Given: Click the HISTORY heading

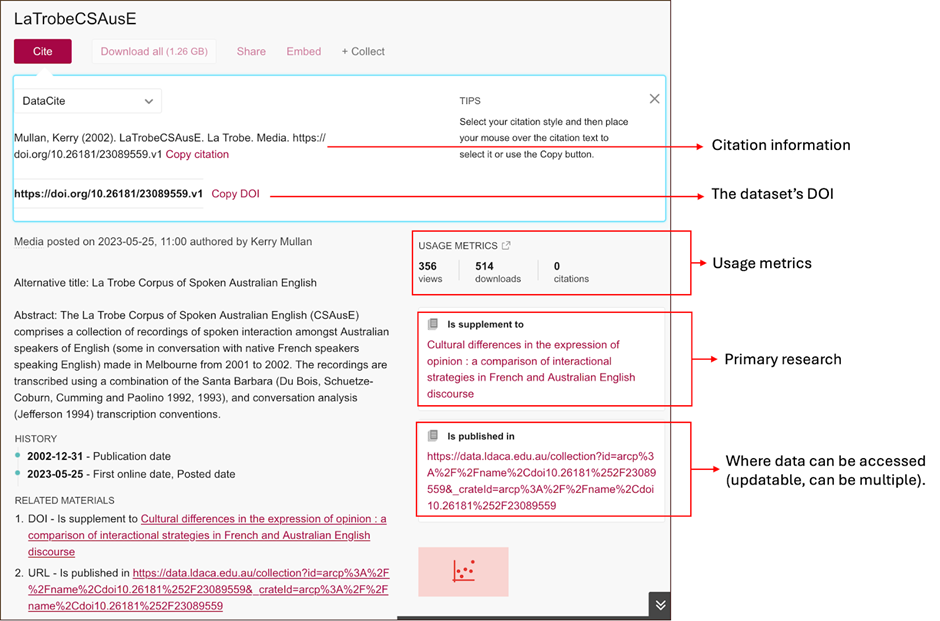Looking at the screenshot, I should click(x=36, y=439).
